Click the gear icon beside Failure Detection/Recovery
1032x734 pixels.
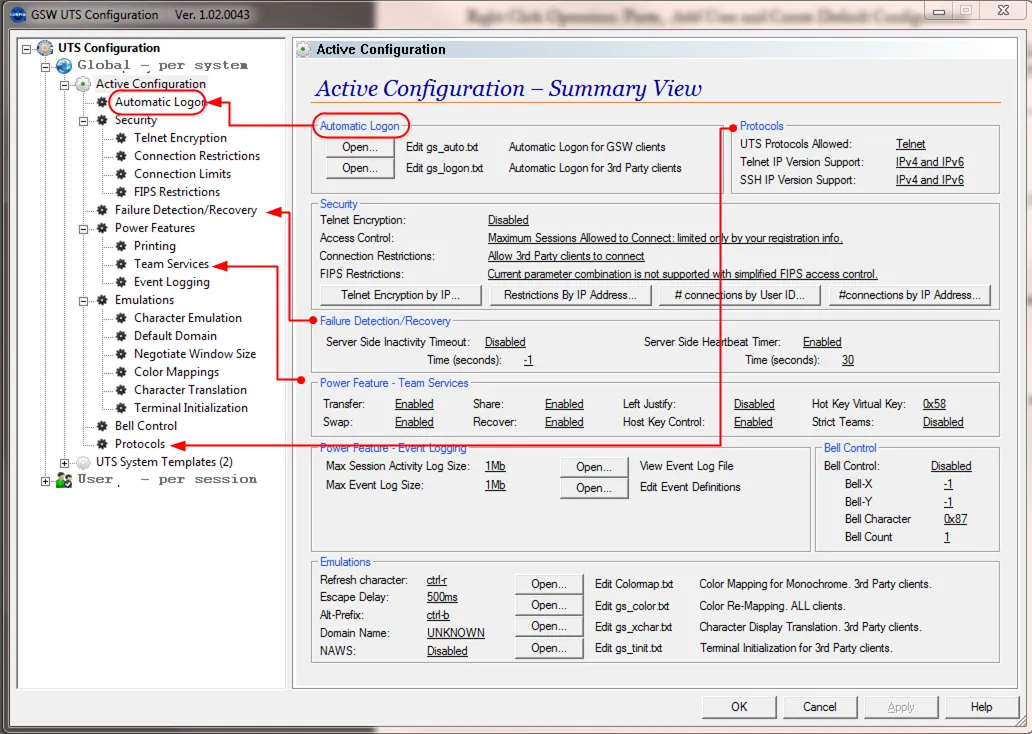point(102,210)
